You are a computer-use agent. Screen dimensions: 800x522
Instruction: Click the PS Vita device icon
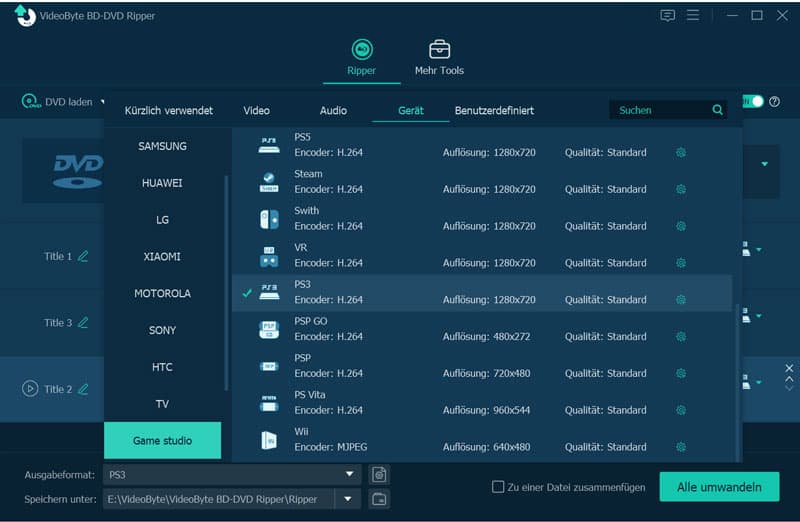269,403
